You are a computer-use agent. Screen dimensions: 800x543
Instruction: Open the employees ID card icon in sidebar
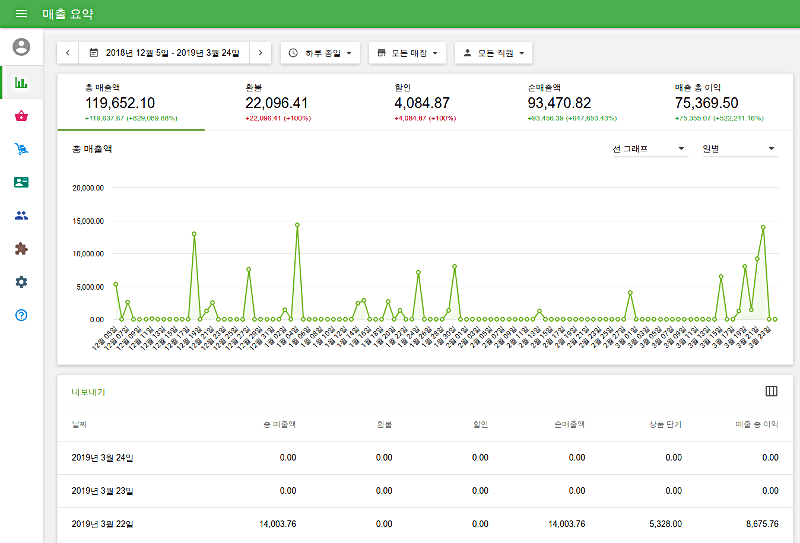pos(21,183)
